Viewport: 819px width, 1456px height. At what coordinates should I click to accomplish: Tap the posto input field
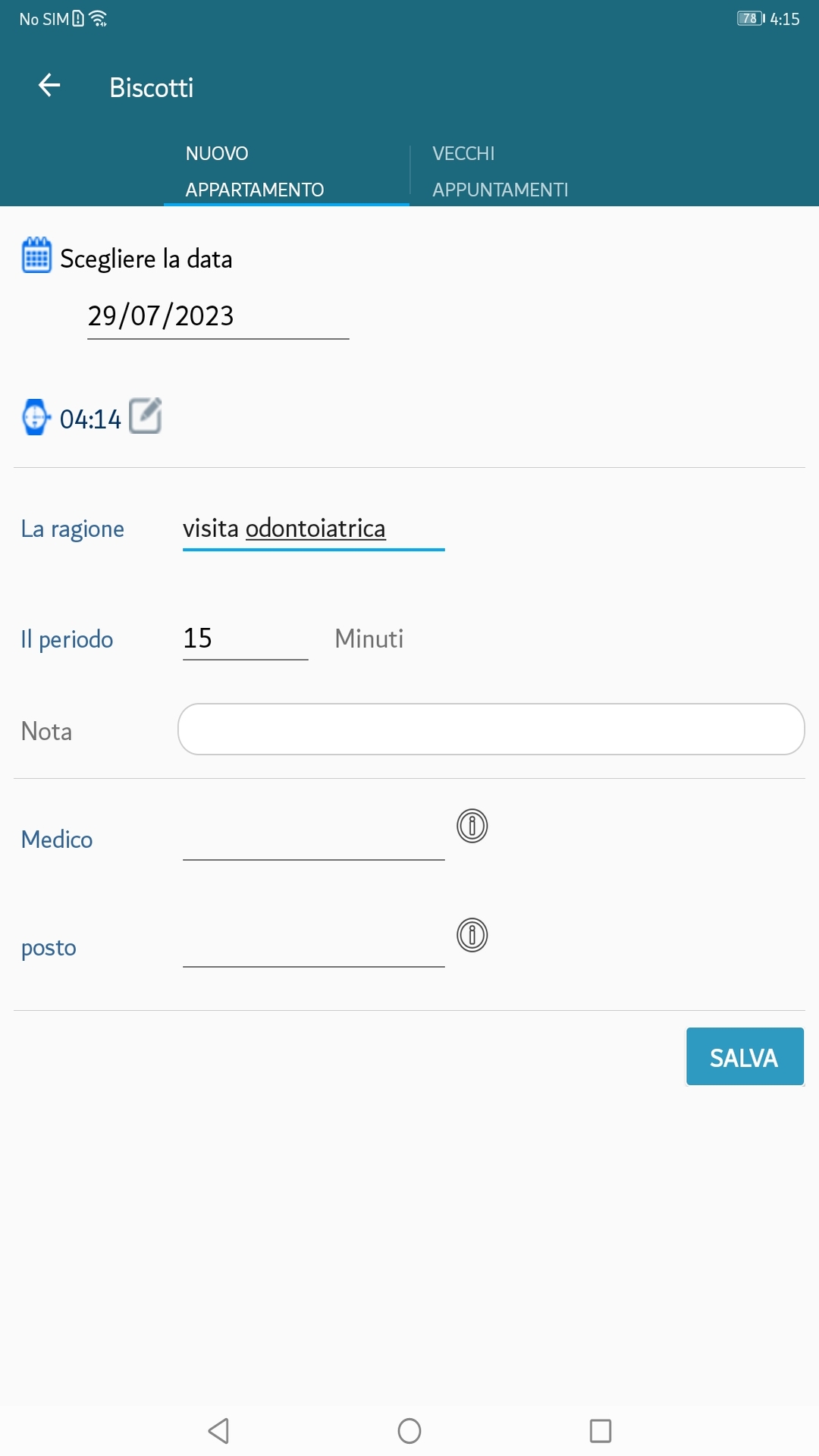click(313, 946)
